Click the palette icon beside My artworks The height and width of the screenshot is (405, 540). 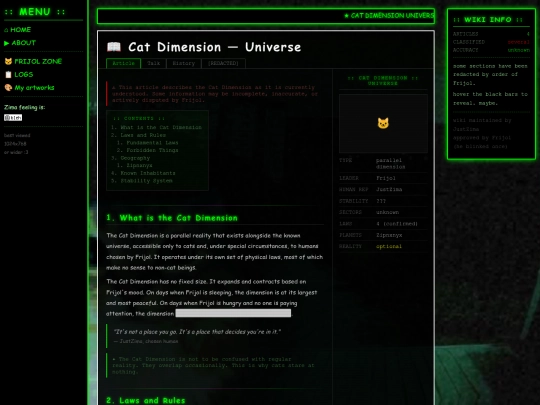click(x=8, y=87)
